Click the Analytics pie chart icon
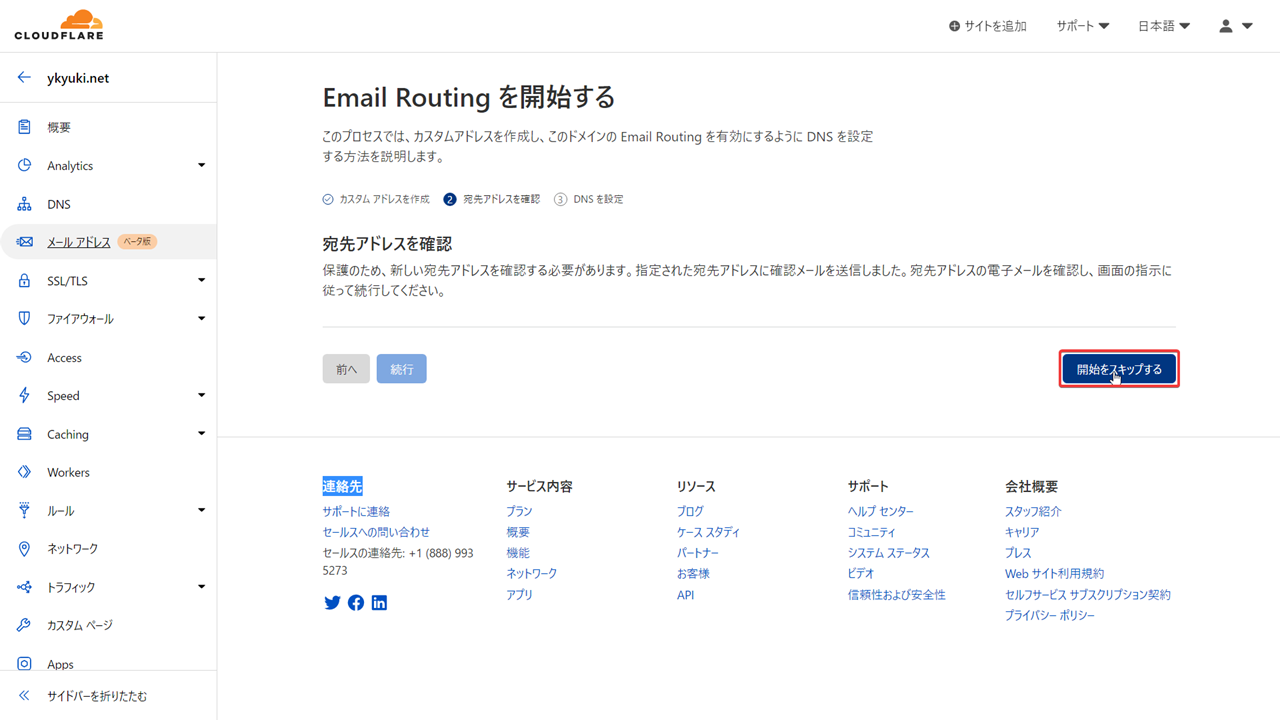 [24, 165]
